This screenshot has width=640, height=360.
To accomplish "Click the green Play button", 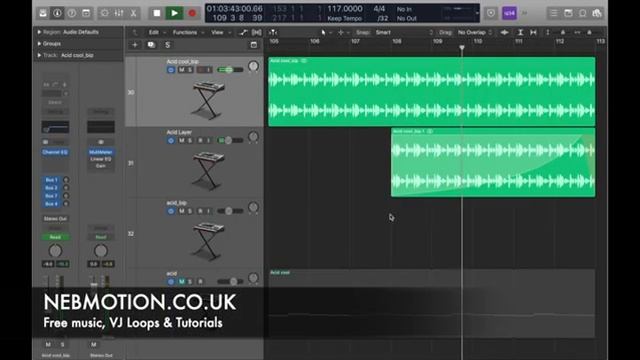I will tap(174, 13).
